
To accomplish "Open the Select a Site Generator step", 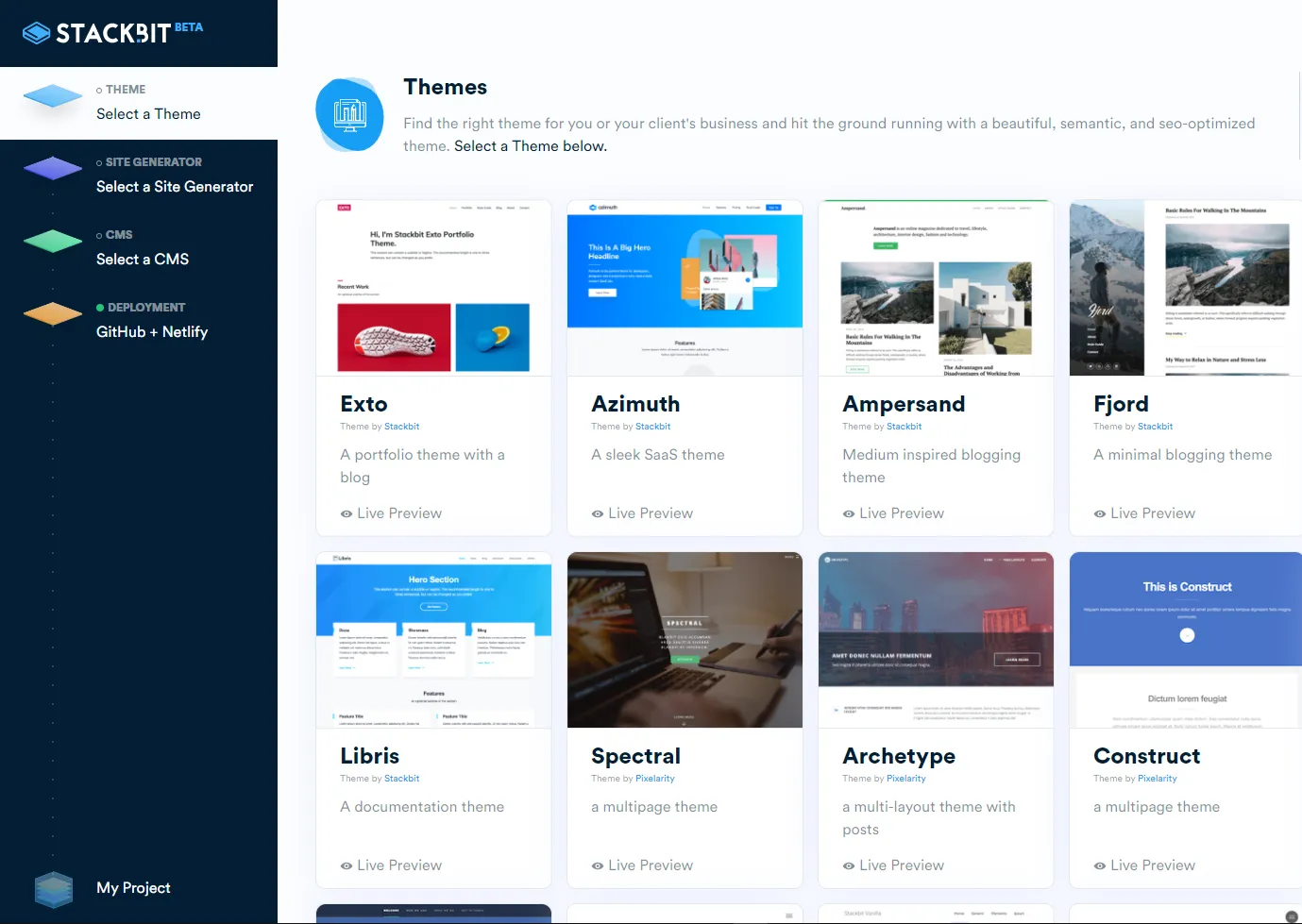I will click(174, 187).
